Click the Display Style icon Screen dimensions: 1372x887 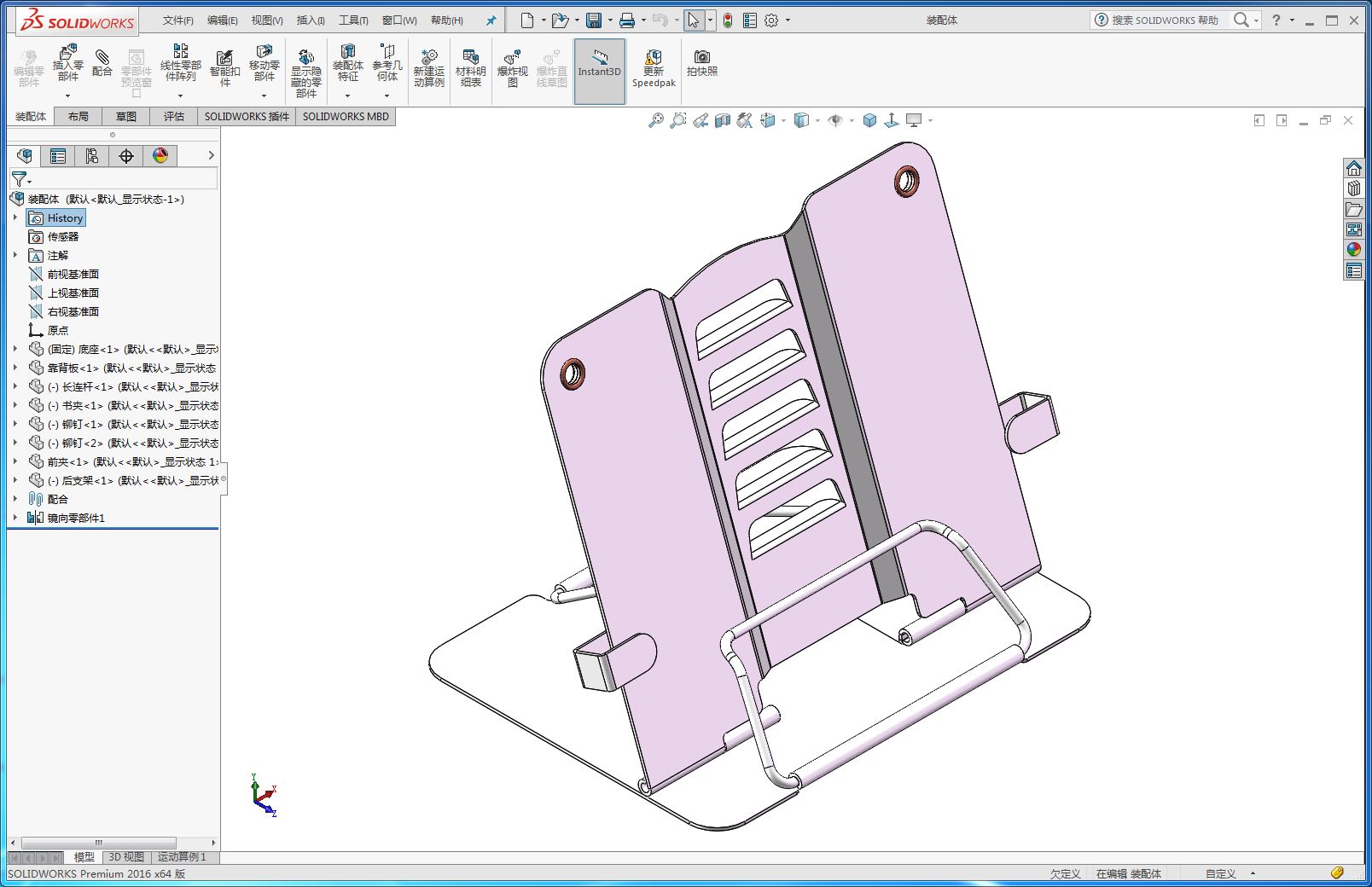coord(801,120)
